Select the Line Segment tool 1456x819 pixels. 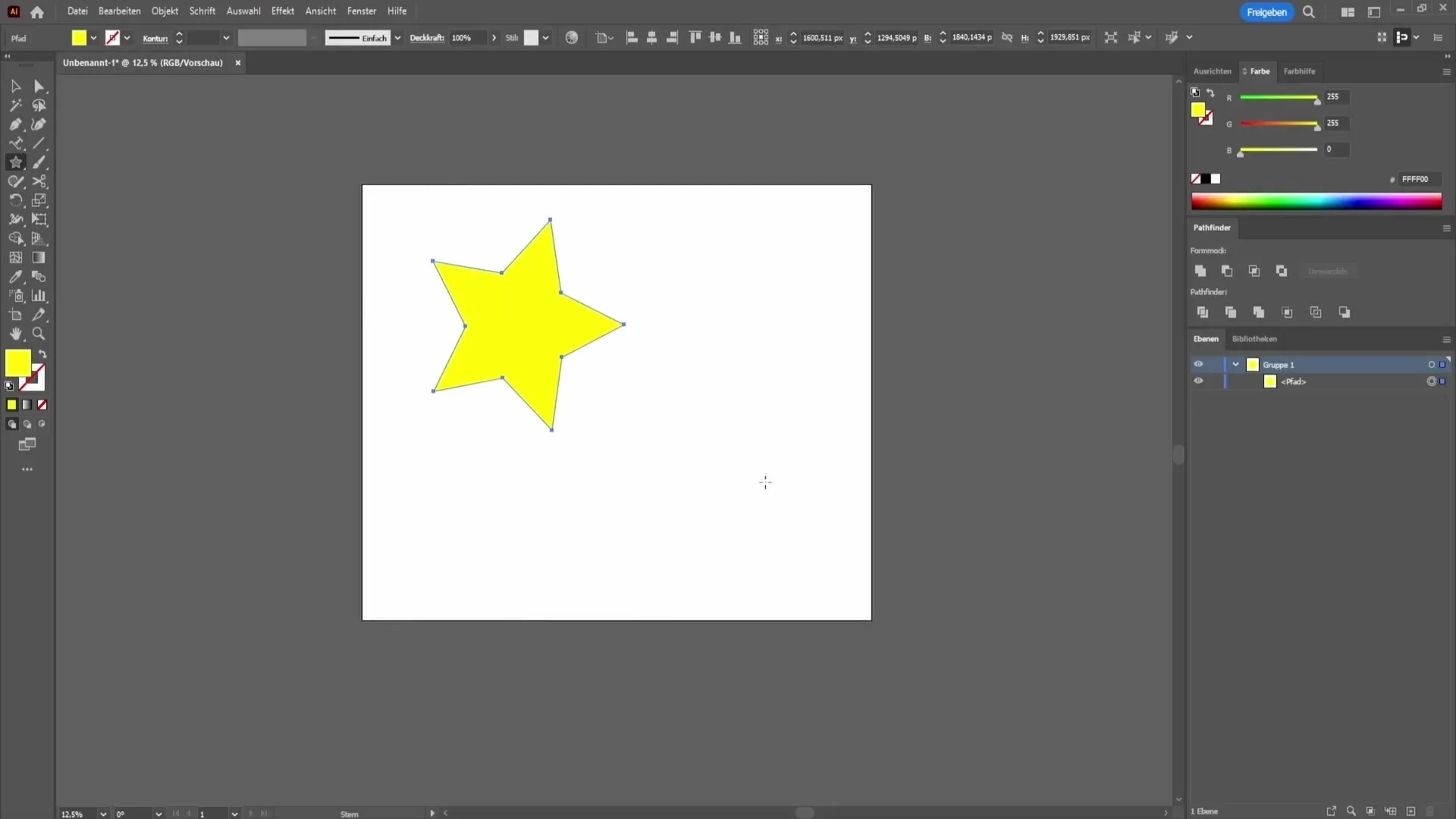[39, 143]
